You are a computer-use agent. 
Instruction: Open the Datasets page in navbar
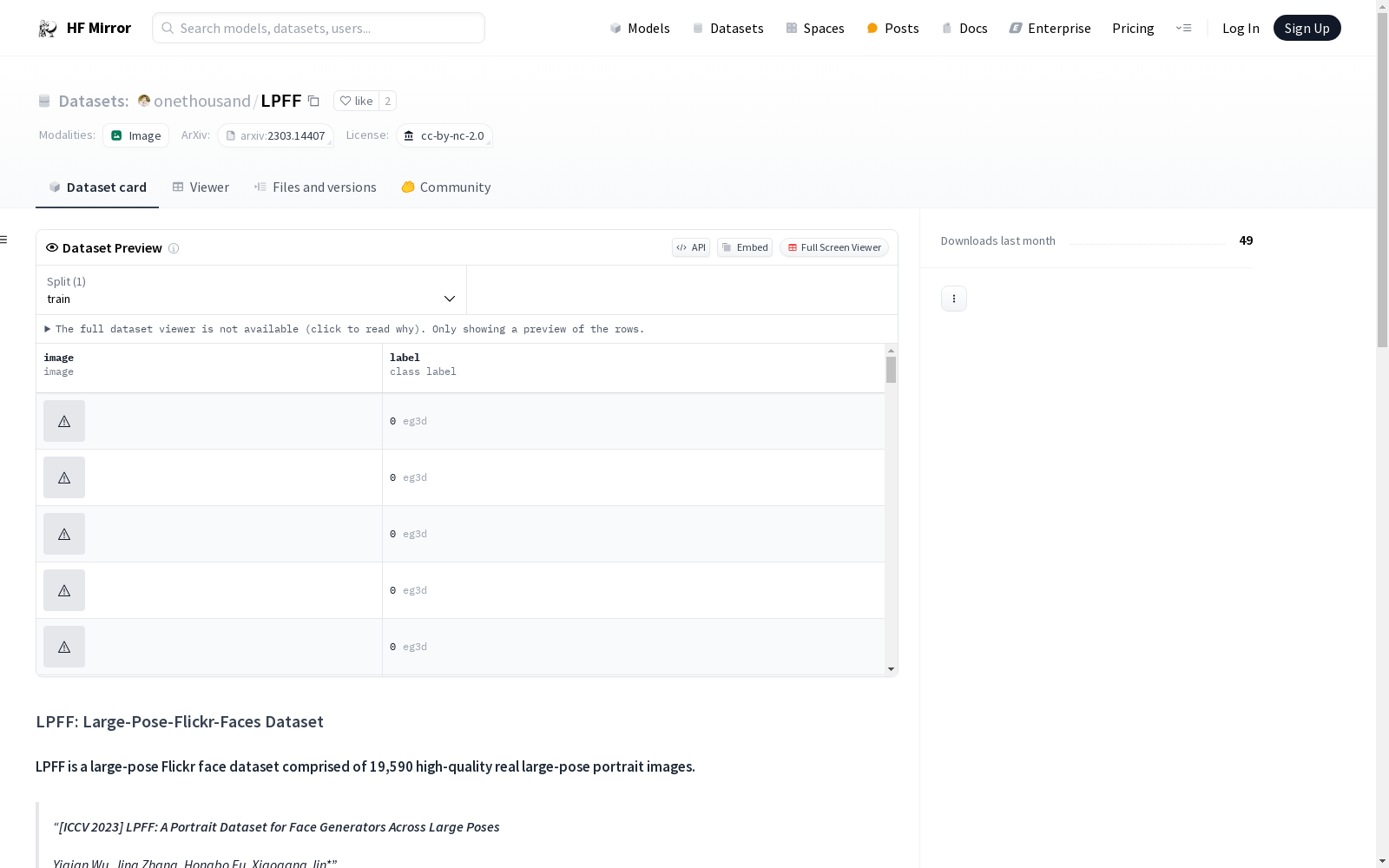tap(727, 28)
